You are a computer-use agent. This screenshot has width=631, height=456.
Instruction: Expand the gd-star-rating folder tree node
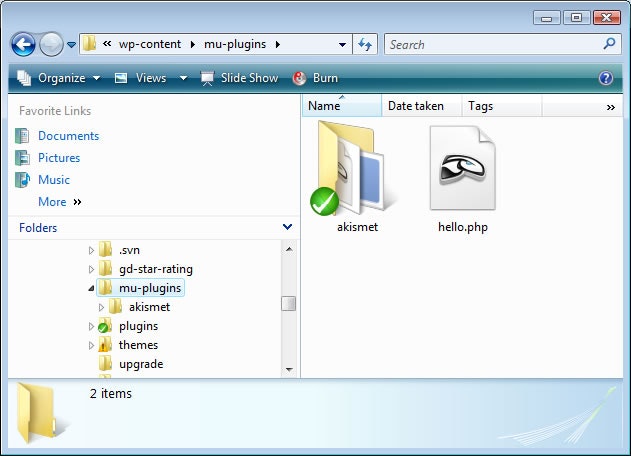[92, 269]
